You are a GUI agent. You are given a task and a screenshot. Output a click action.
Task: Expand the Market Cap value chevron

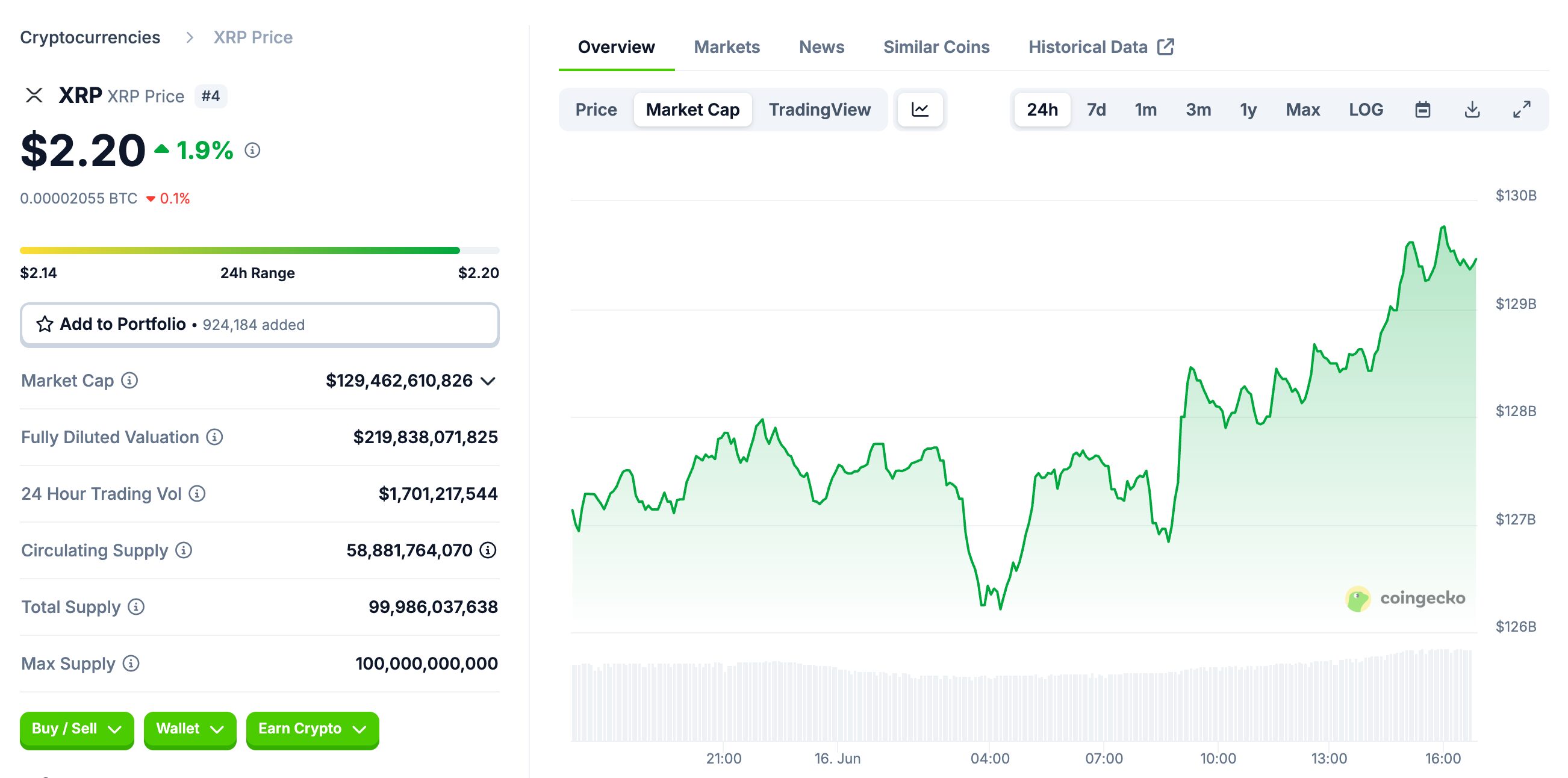point(488,381)
